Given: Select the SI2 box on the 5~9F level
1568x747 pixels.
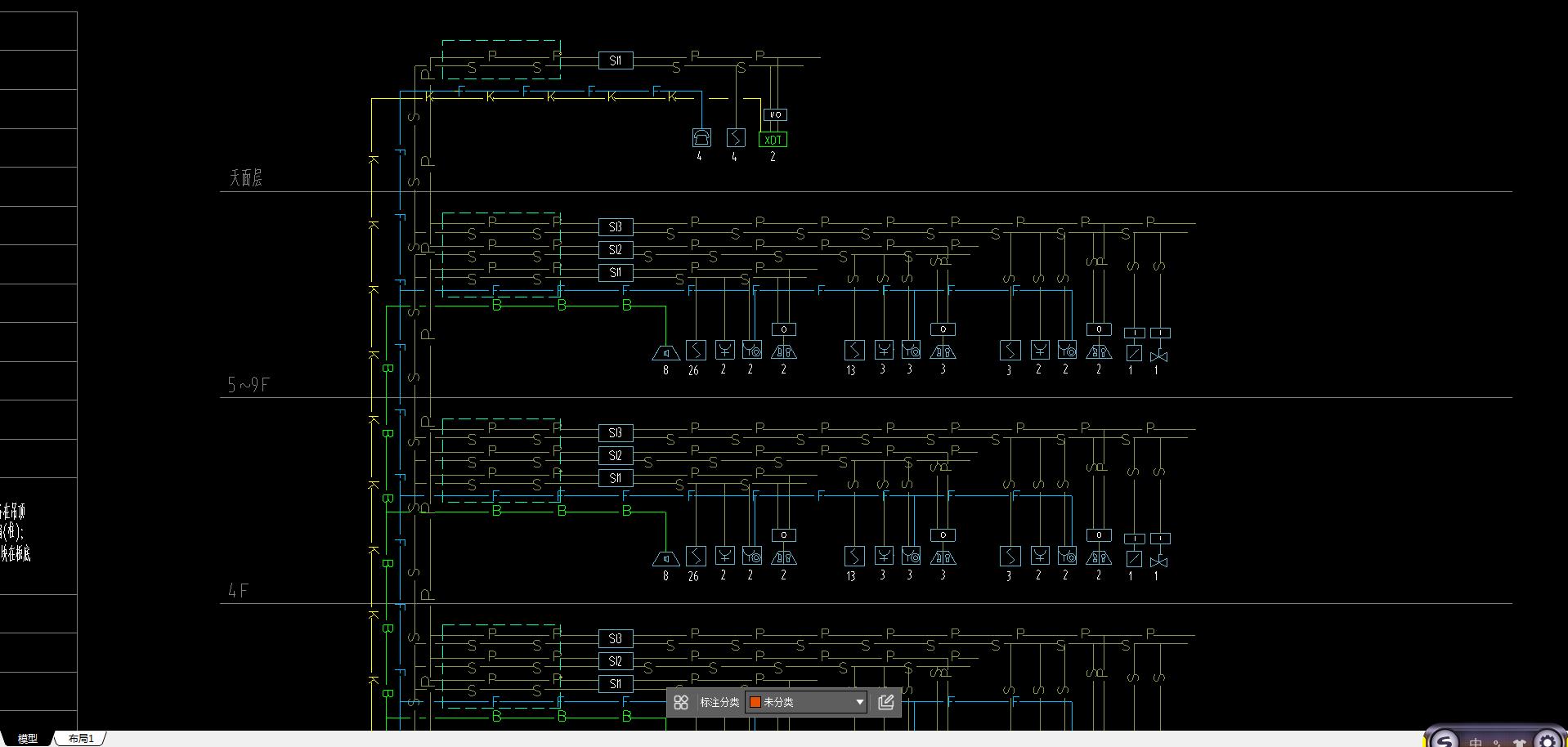Looking at the screenshot, I should pyautogui.click(x=616, y=249).
